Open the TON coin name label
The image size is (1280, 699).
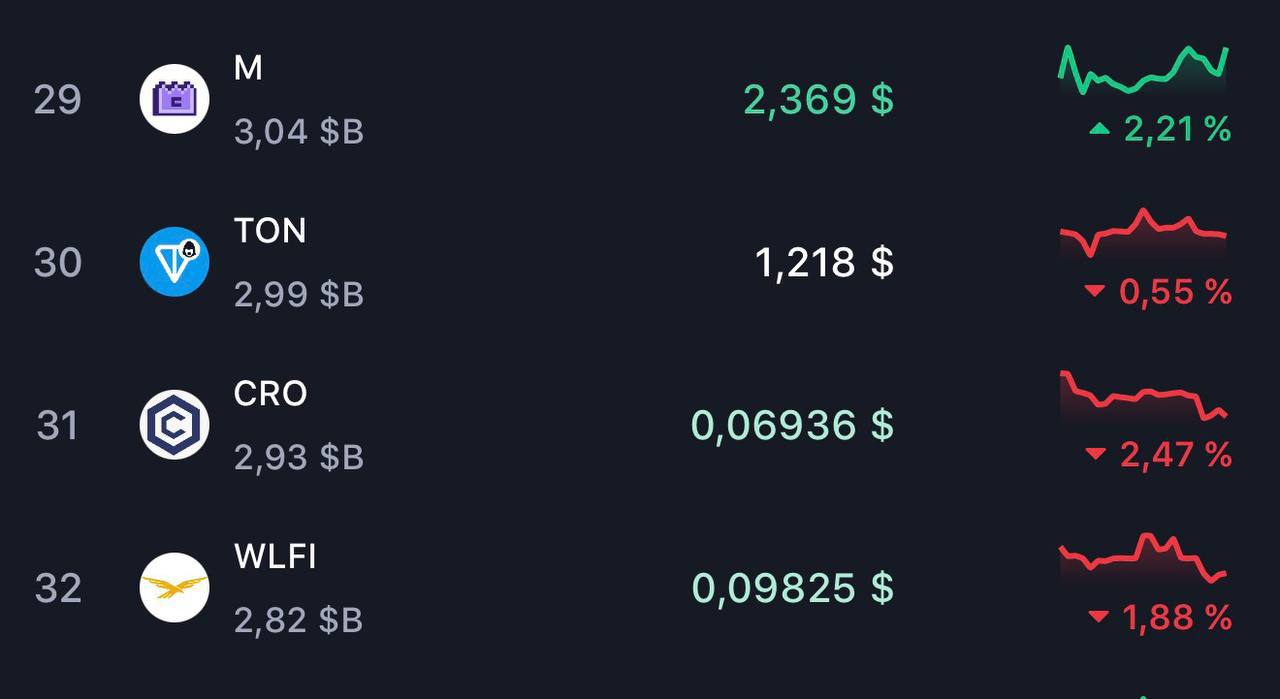[x=270, y=231]
